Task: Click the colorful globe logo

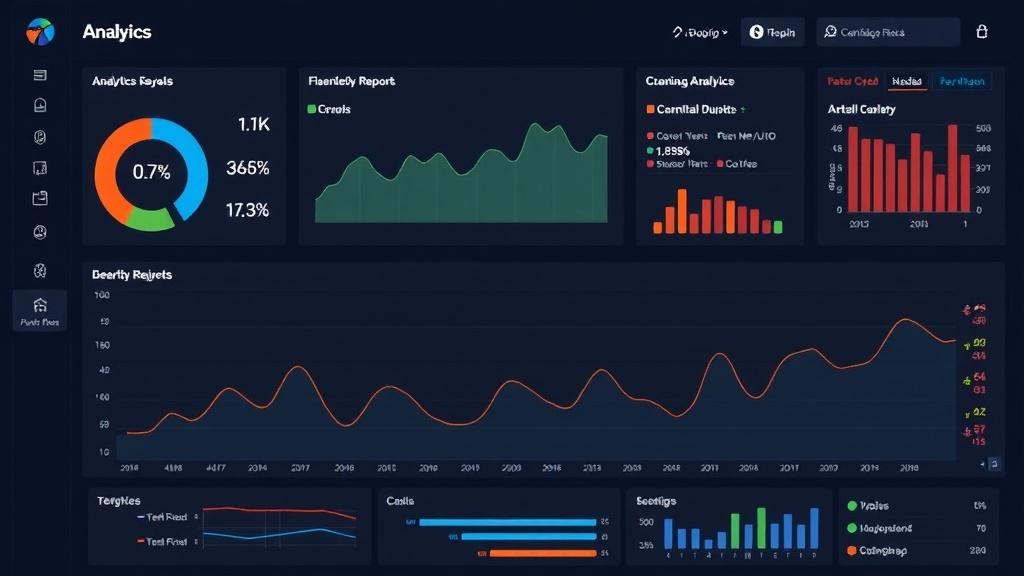Action: coord(40,31)
